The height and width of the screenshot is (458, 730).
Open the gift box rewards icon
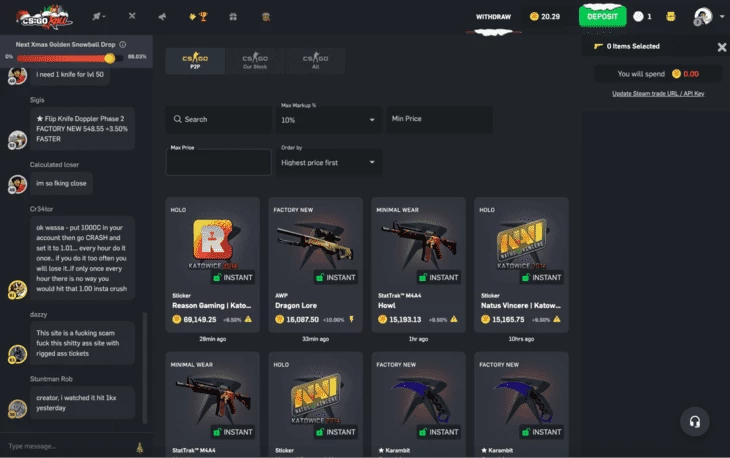tap(233, 17)
